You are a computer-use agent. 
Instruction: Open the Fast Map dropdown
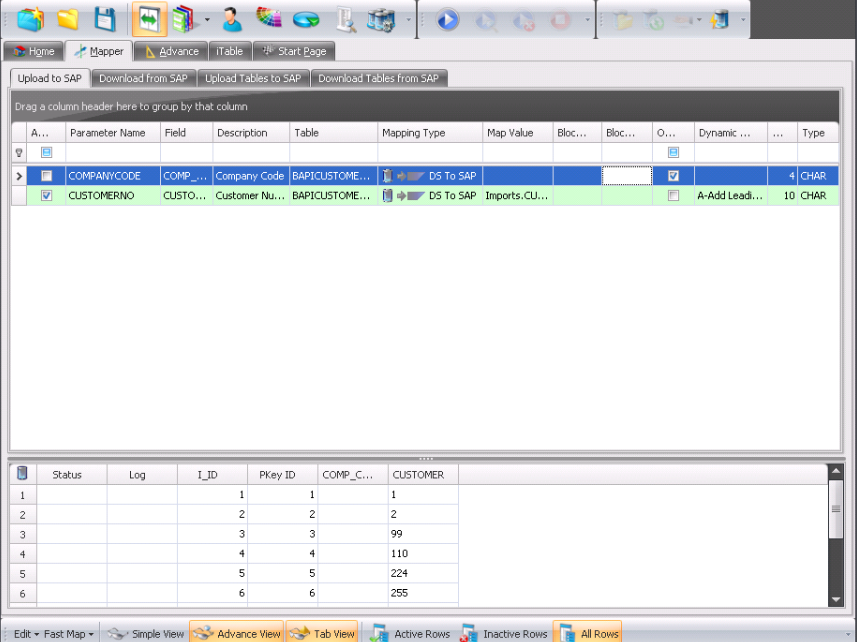pyautogui.click(x=69, y=634)
